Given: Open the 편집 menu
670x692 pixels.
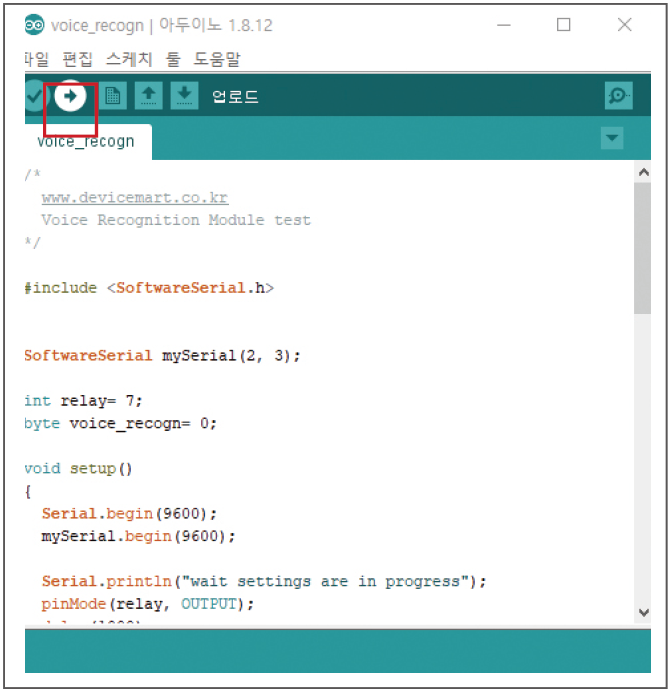Looking at the screenshot, I should click(x=78, y=59).
